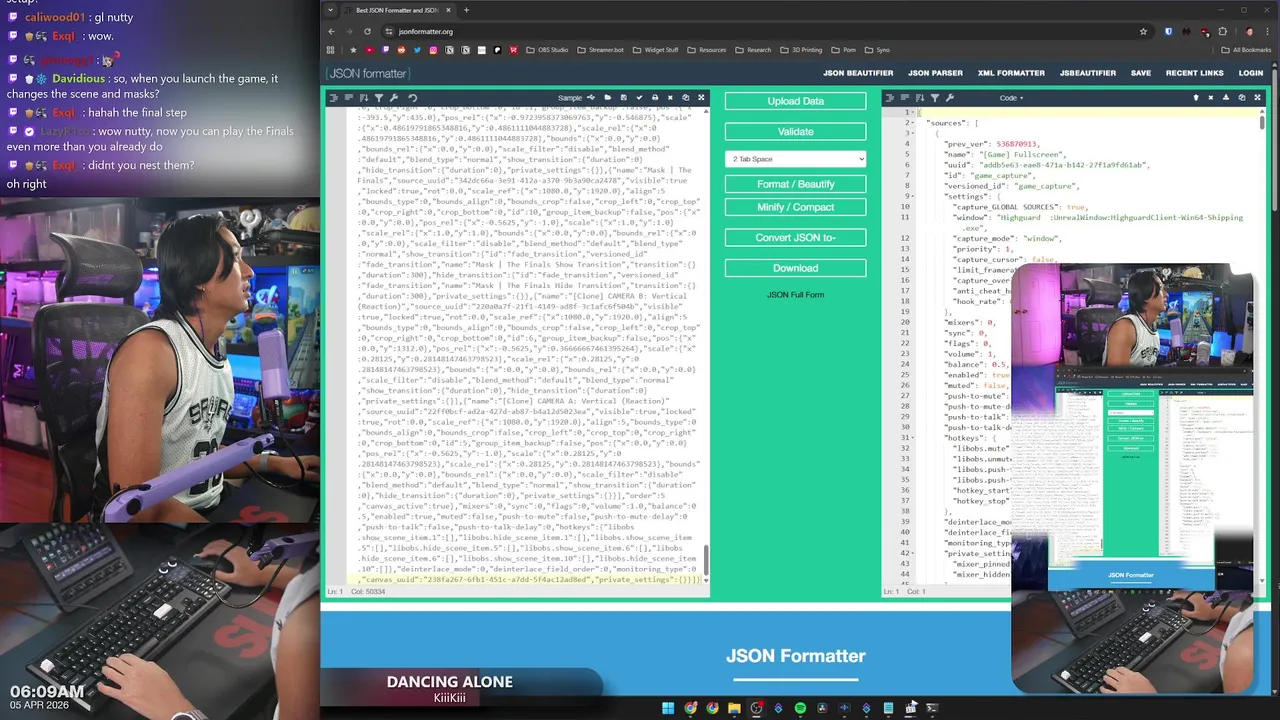Click the fullscreen icon in left editor toolbar
This screenshot has height=720, width=1280.
[701, 98]
